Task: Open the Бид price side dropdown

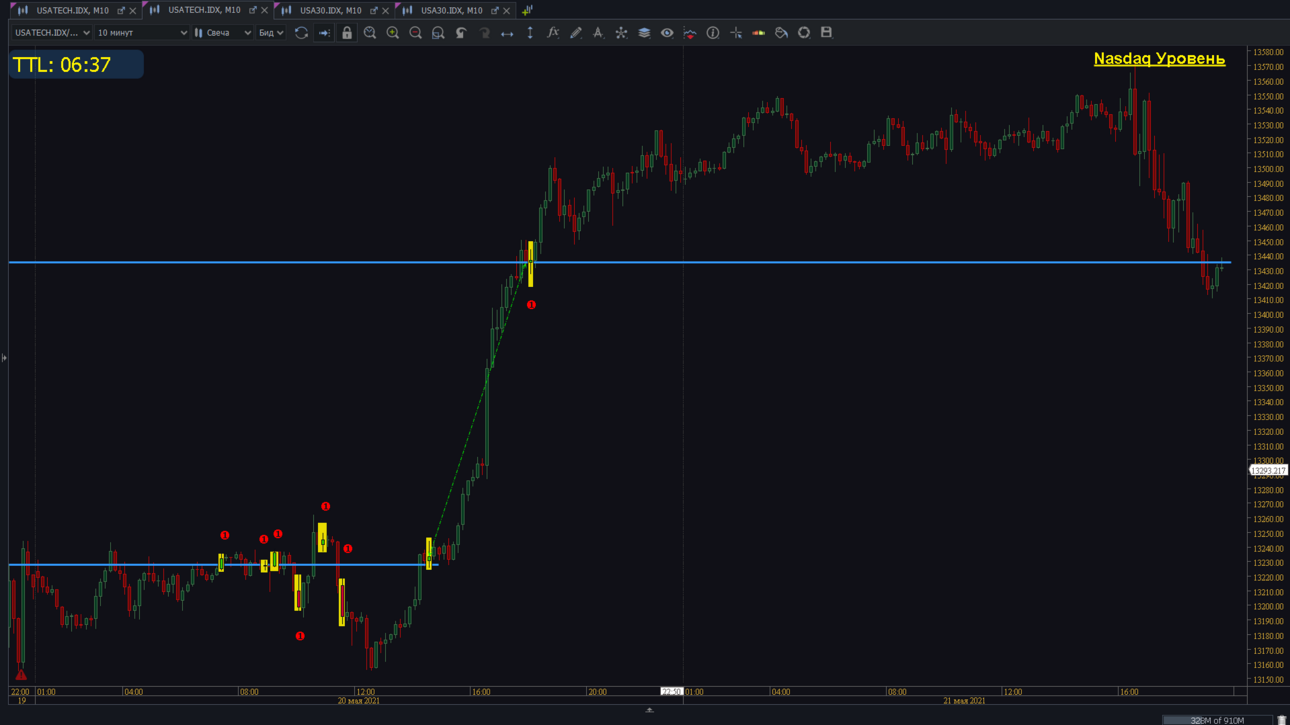Action: click(x=271, y=33)
